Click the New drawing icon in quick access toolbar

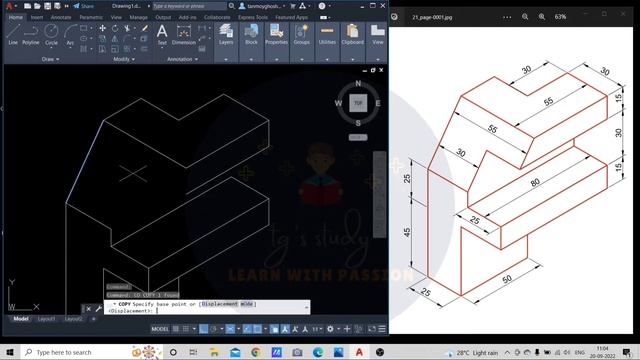[x=27, y=6]
